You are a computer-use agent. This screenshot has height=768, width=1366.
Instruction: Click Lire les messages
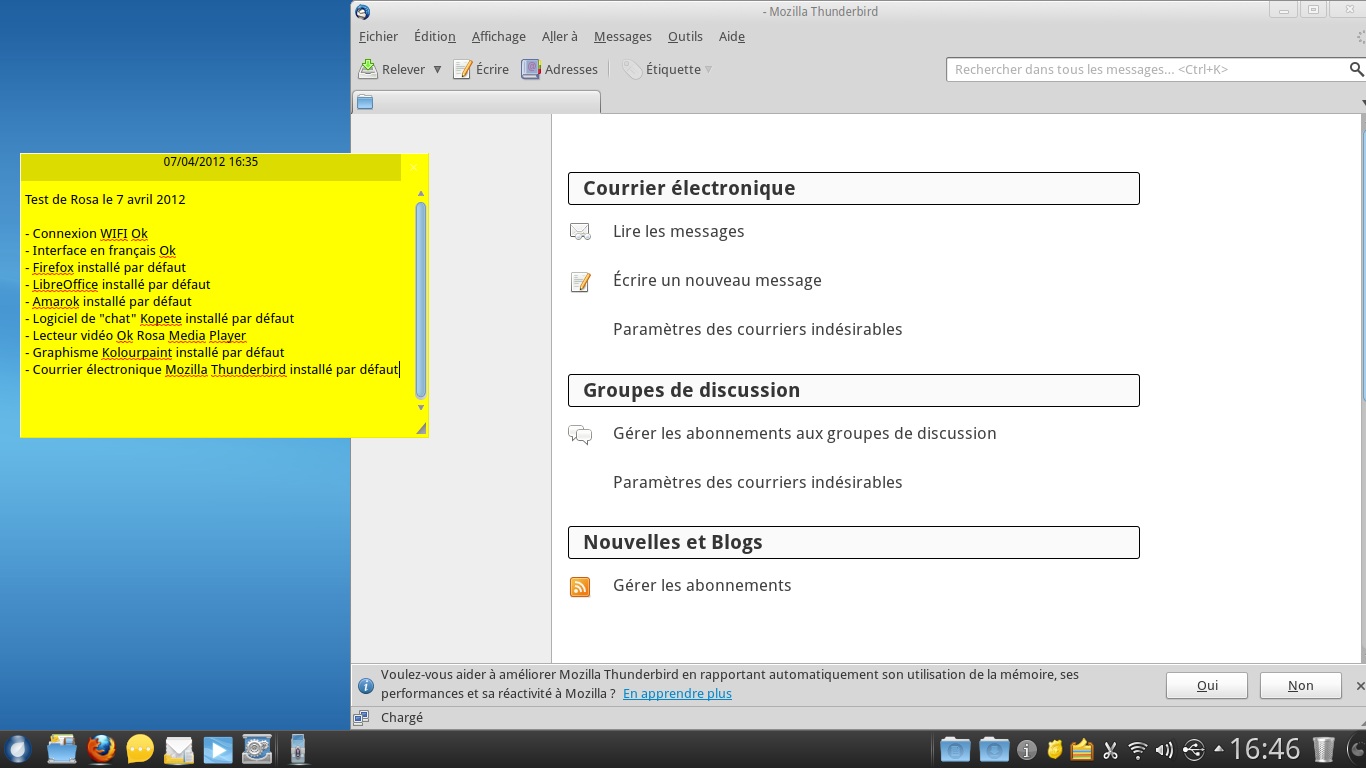679,231
